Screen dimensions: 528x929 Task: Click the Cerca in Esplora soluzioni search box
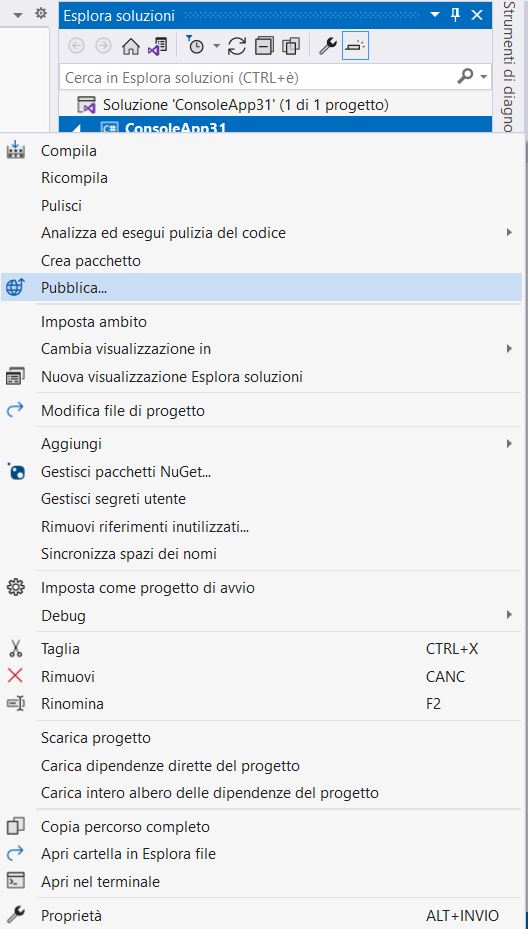pos(257,78)
